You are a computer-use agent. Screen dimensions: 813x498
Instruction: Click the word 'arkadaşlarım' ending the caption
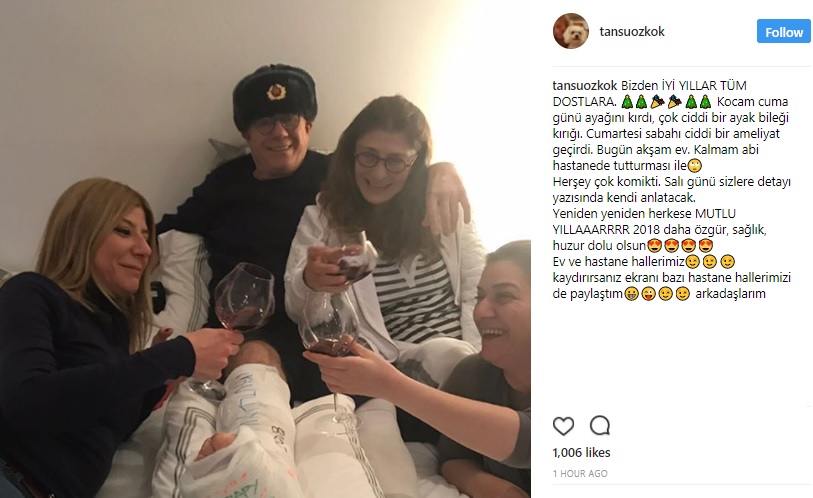pyautogui.click(x=730, y=294)
